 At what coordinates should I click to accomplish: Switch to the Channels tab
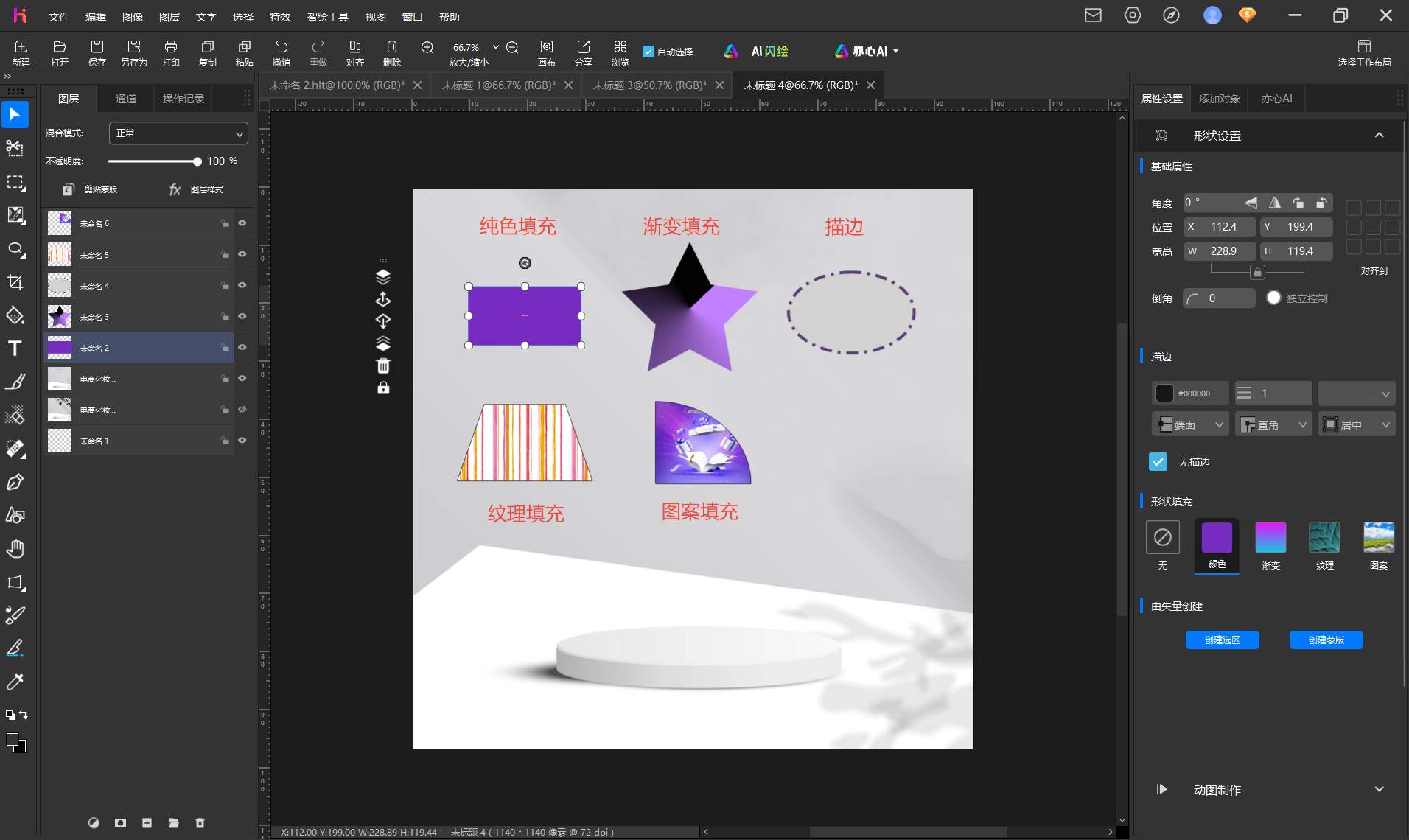pyautogui.click(x=126, y=99)
